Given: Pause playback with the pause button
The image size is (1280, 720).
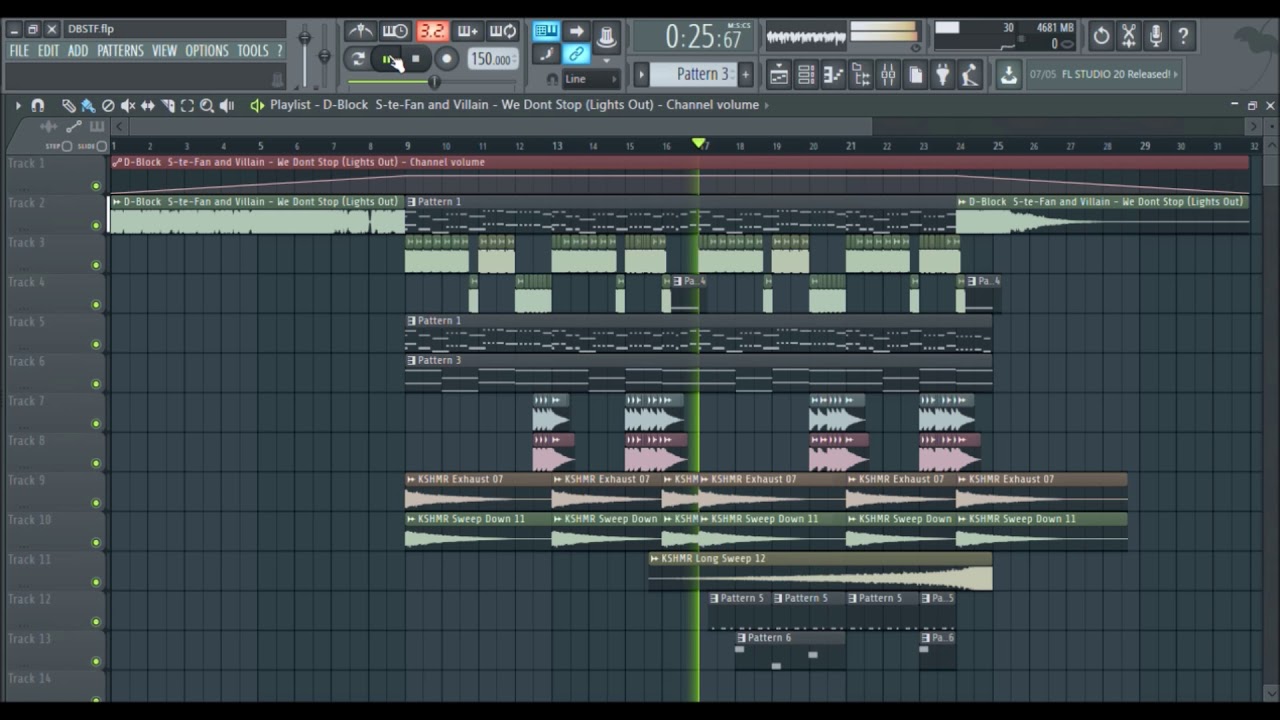Looking at the screenshot, I should click(388, 59).
